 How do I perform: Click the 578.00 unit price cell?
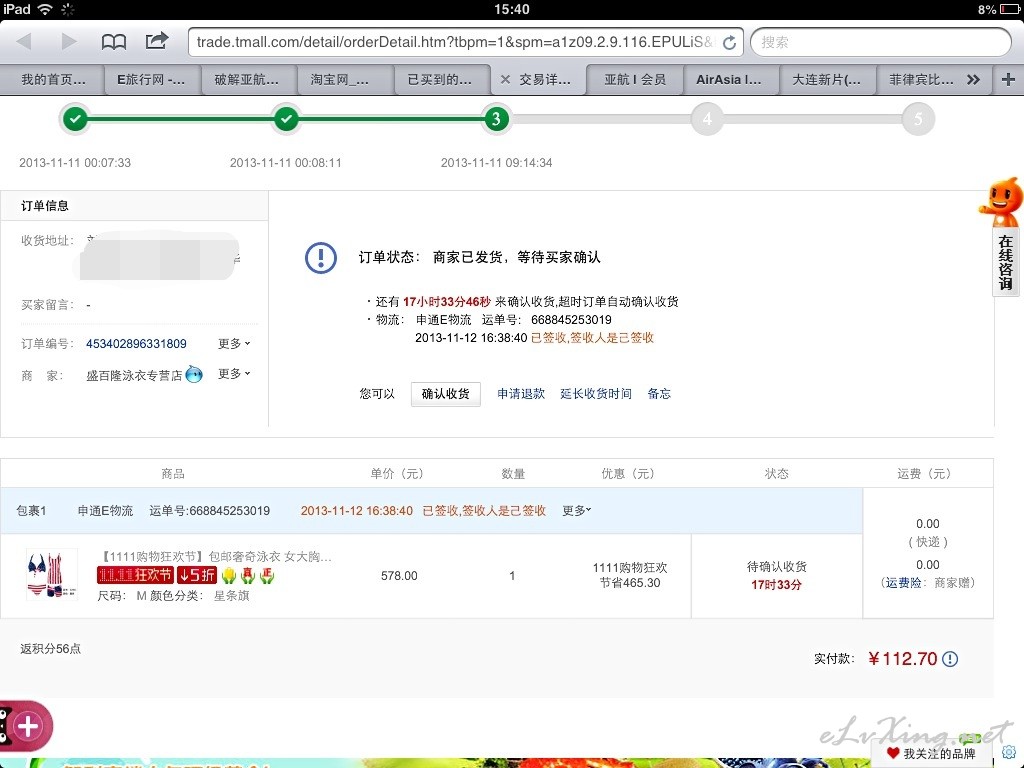(399, 575)
